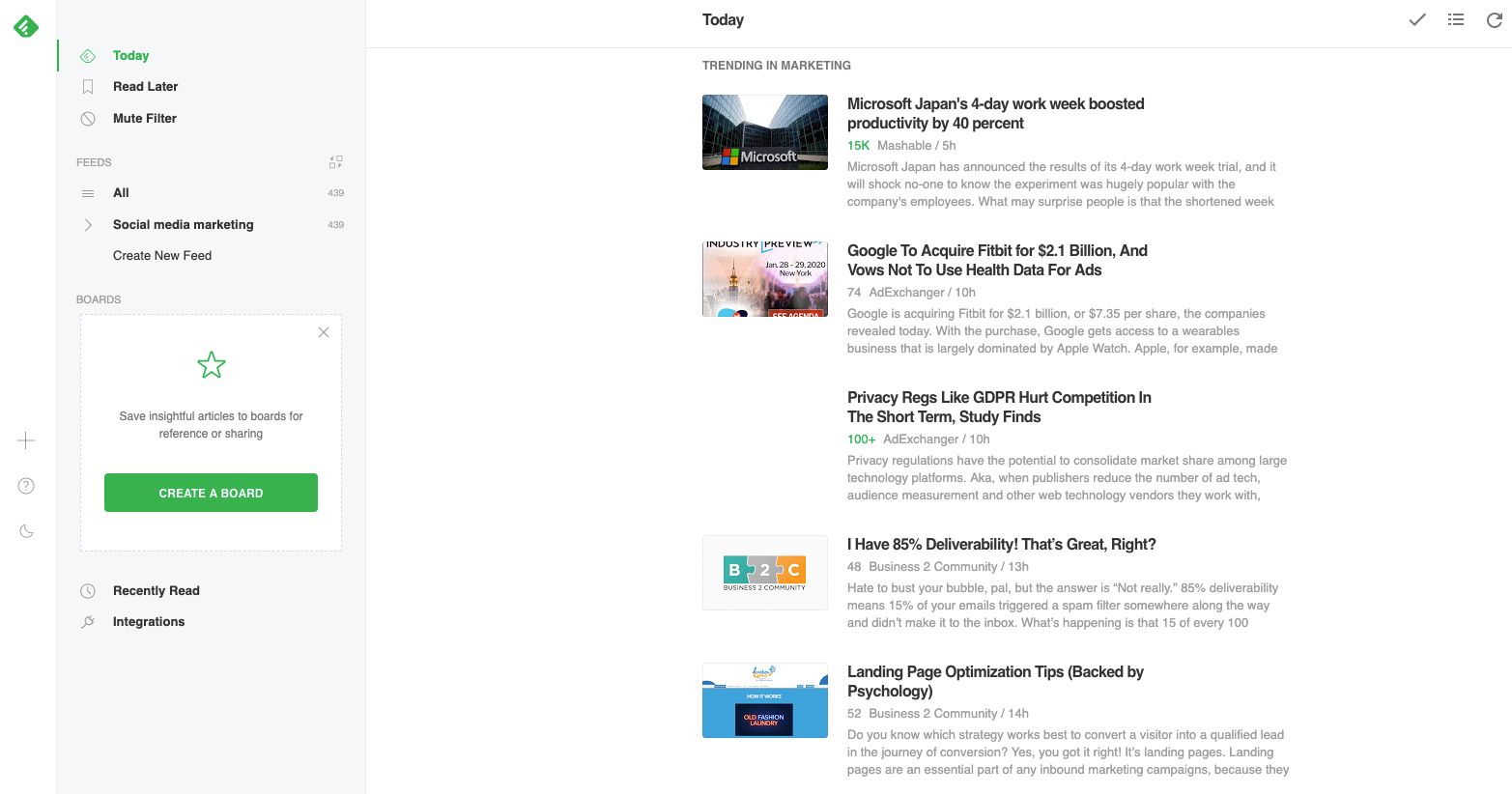Image resolution: width=1512 pixels, height=794 pixels.
Task: Select the Today menu item
Action: point(132,55)
